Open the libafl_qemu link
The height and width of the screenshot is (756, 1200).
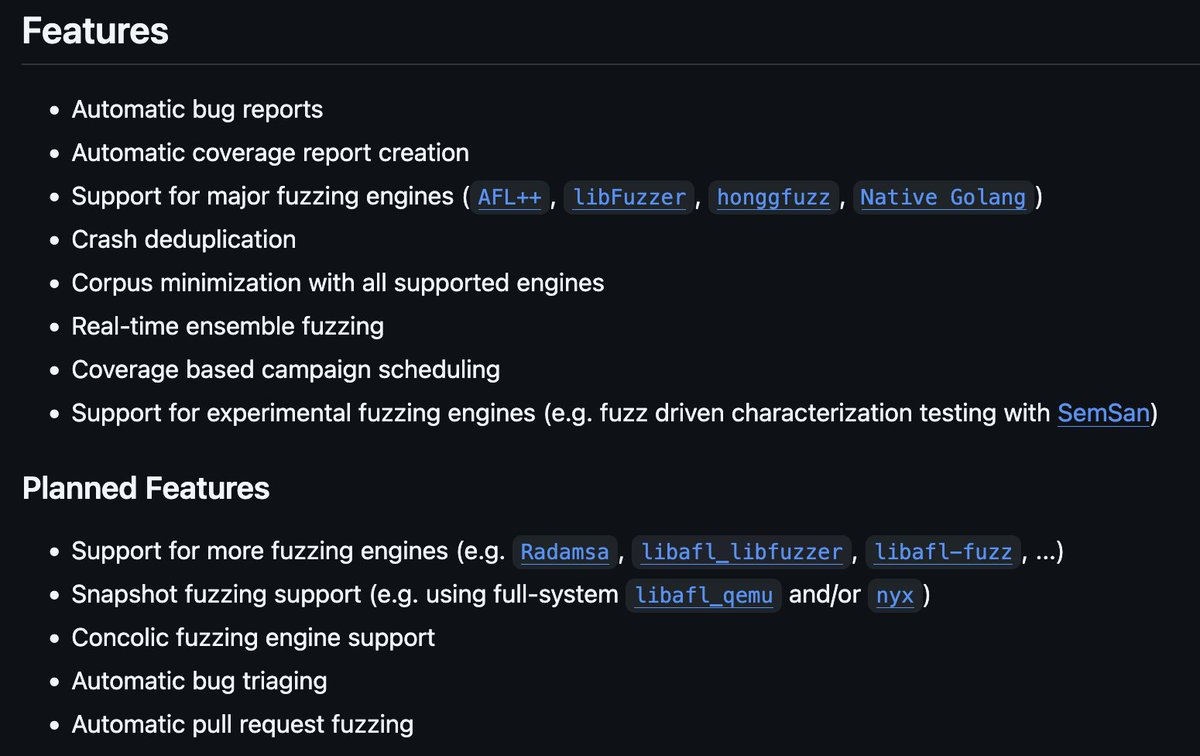click(703, 595)
